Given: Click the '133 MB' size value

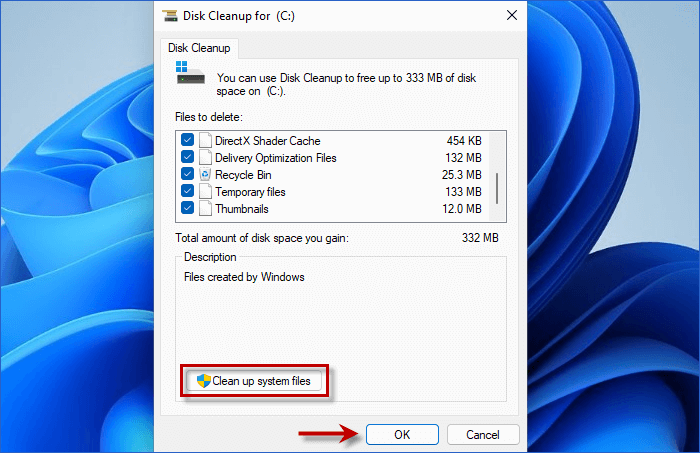Looking at the screenshot, I should 463,192.
